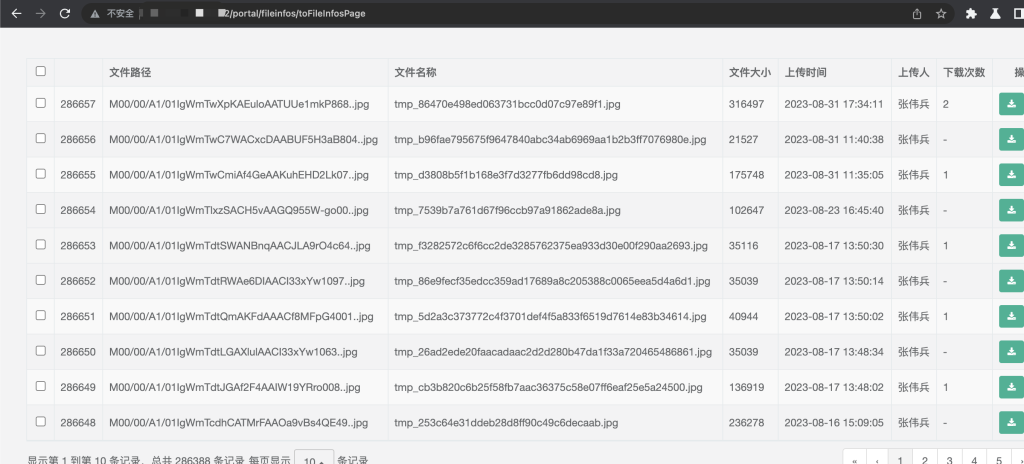This screenshot has width=1024, height=464.
Task: Download file in row 286657
Action: click(1012, 103)
